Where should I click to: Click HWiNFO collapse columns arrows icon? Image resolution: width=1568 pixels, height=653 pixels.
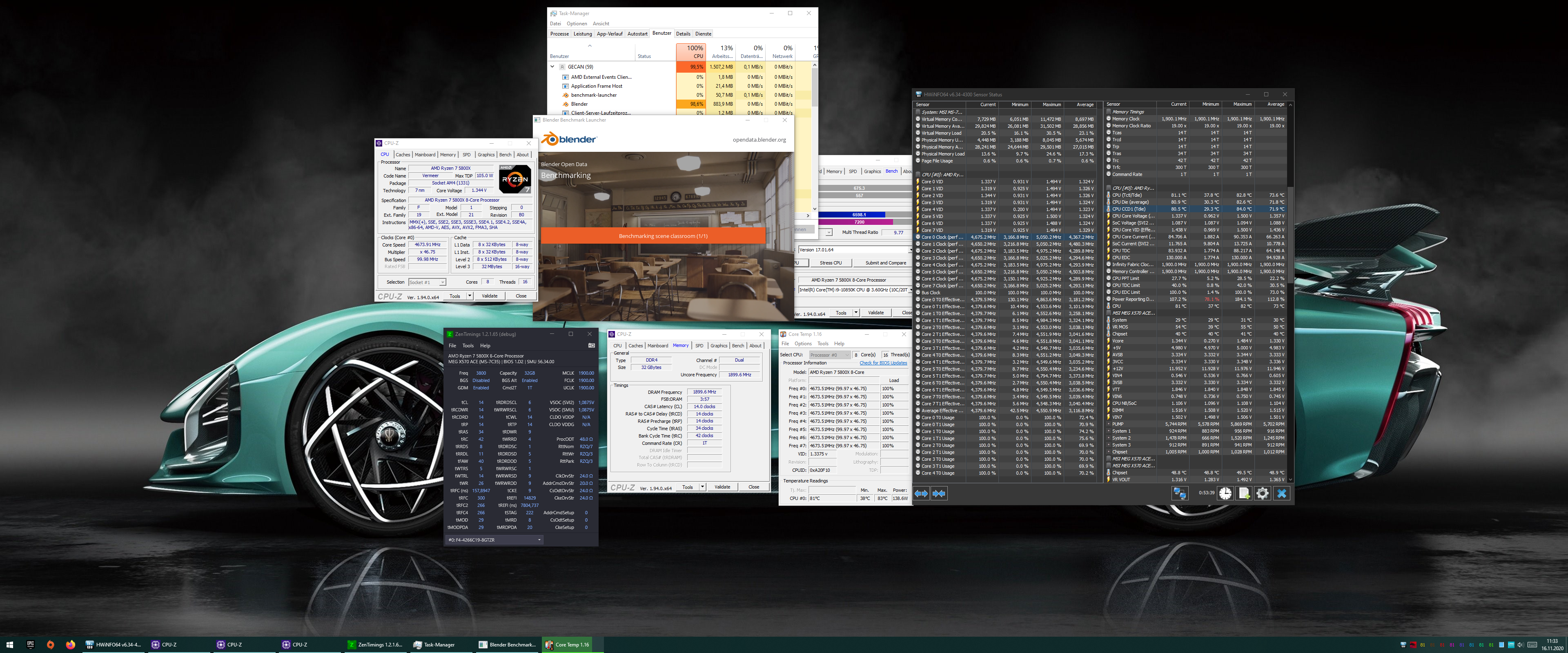939,493
